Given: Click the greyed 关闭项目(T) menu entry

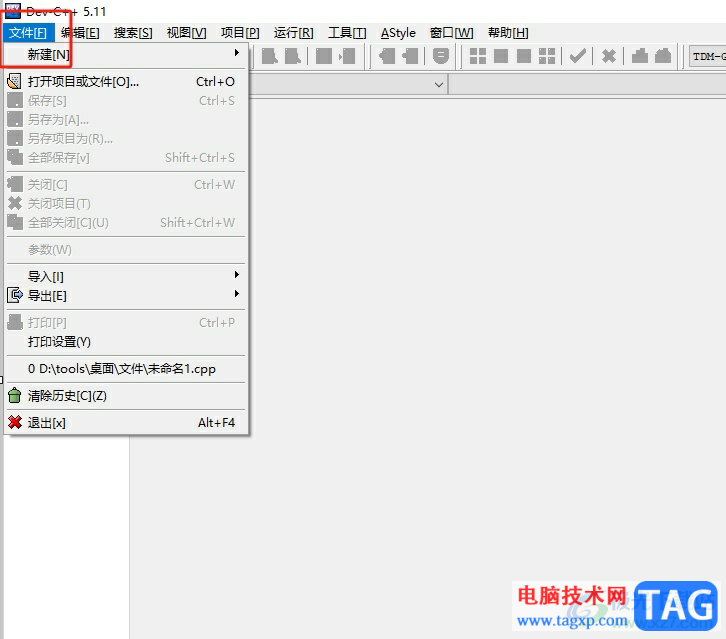Looking at the screenshot, I should 126,204.
